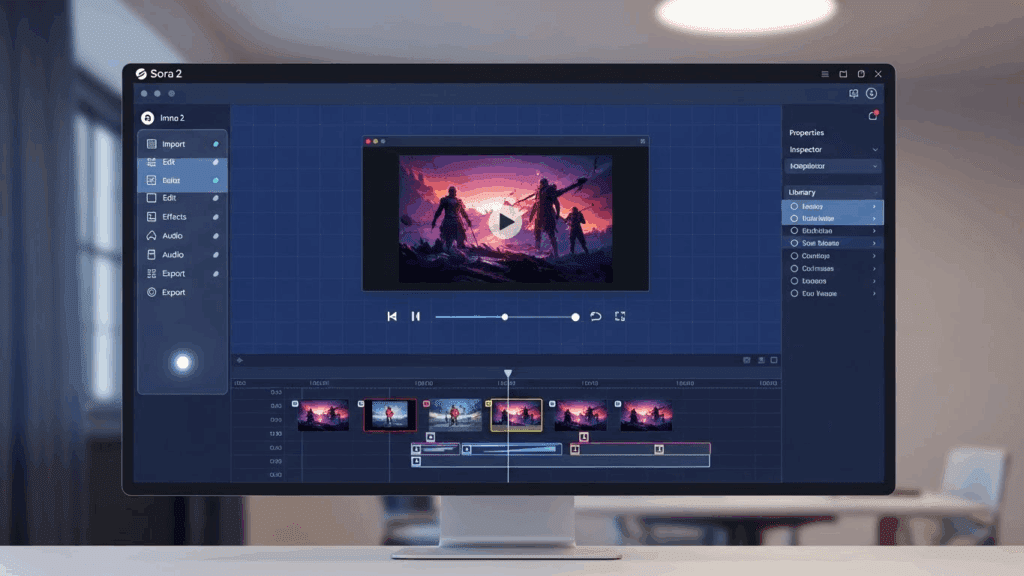
Task: Toggle fullscreen preview icon
Action: tap(620, 316)
